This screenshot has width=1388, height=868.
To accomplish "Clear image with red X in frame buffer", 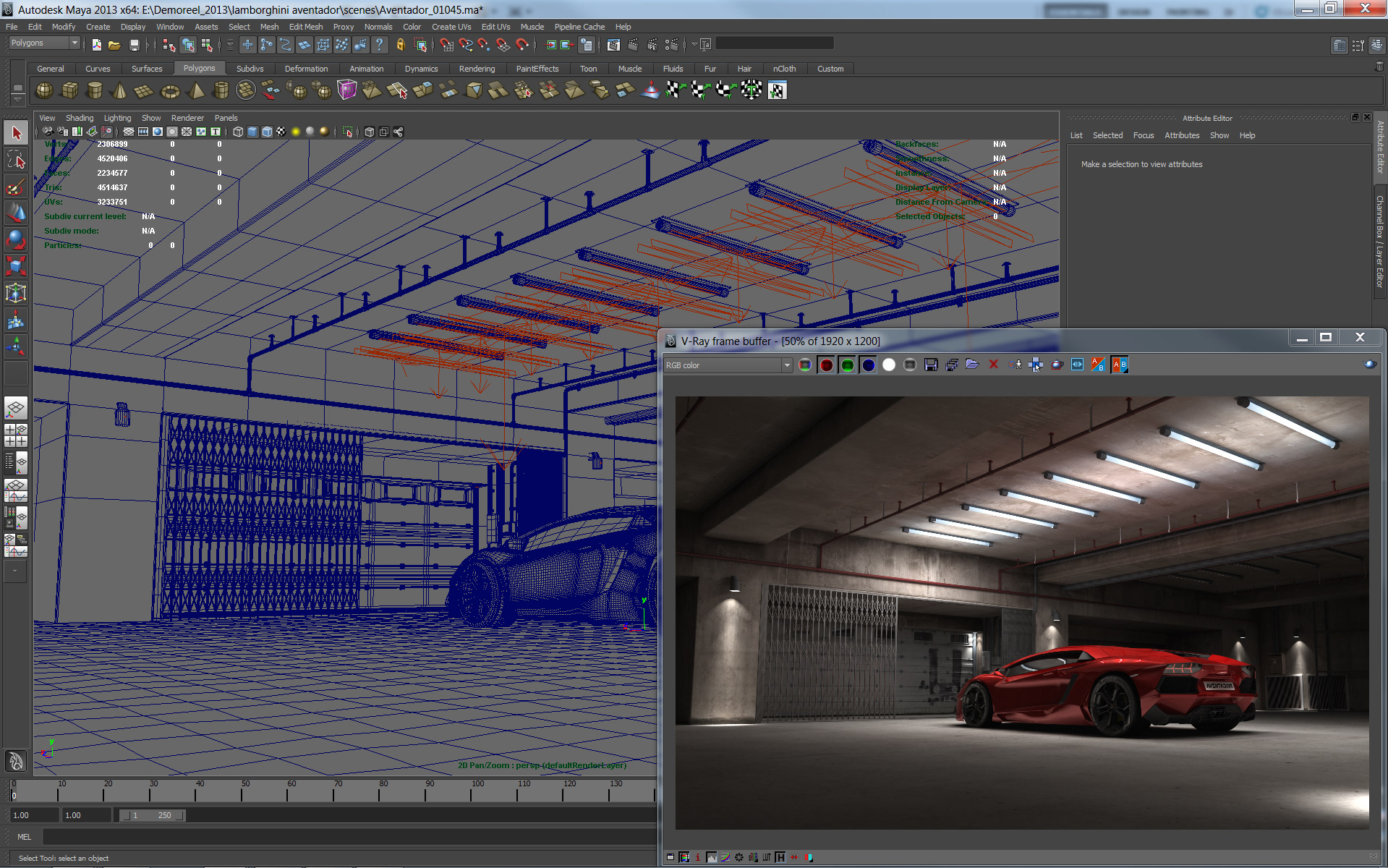I will [994, 365].
